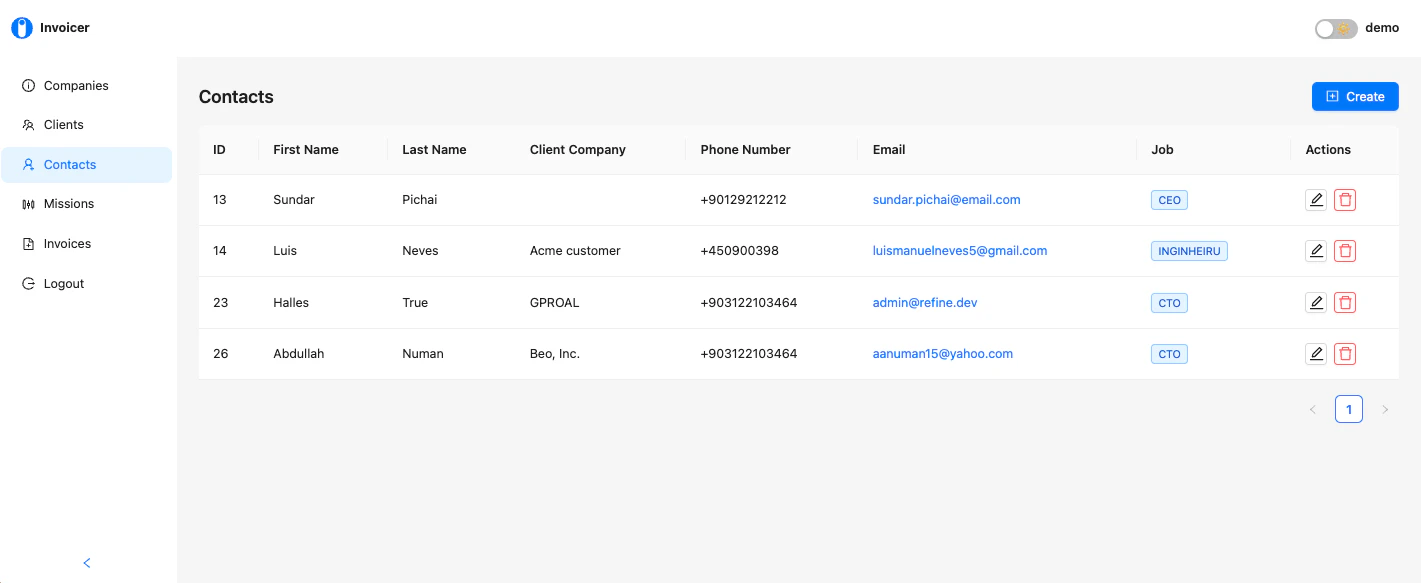The width and height of the screenshot is (1421, 583).
Task: Edit Halles True with the pencil icon
Action: pos(1315,302)
